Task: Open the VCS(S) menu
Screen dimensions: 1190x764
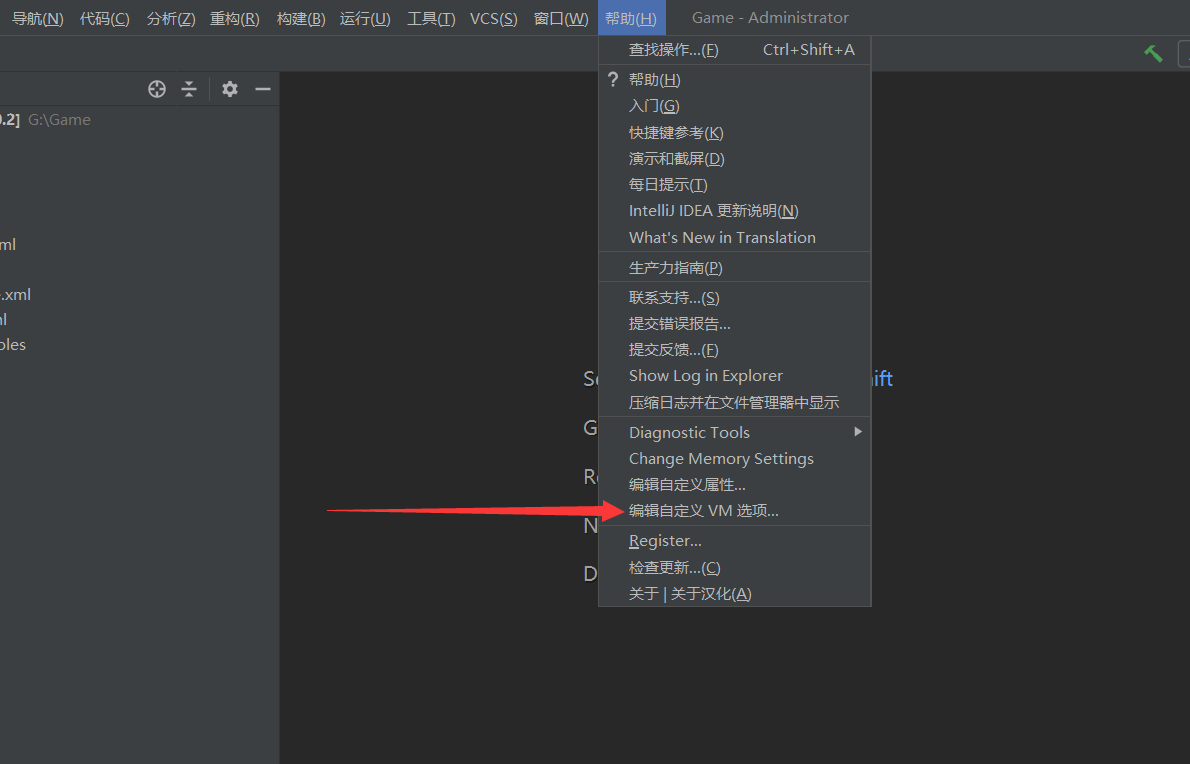Action: 493,18
